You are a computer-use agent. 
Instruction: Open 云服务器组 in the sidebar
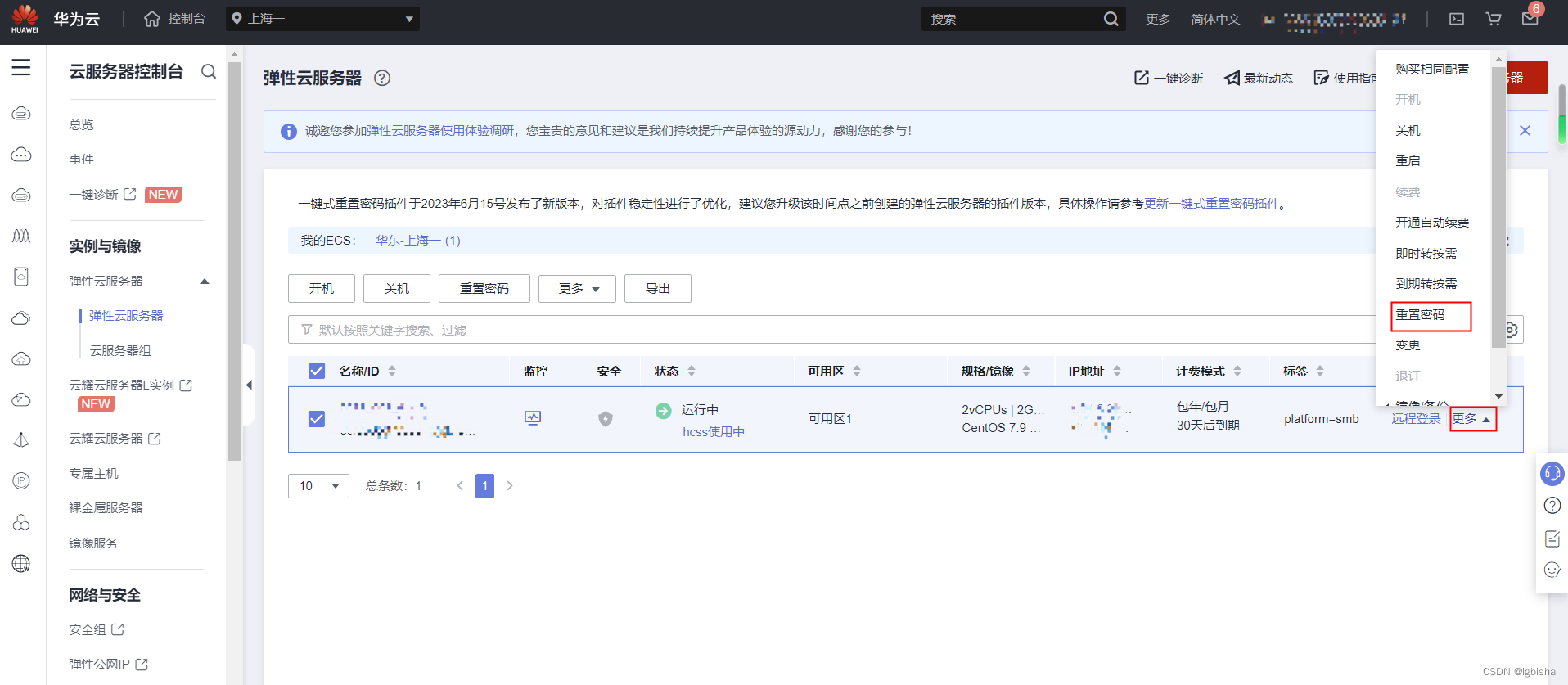coord(120,350)
